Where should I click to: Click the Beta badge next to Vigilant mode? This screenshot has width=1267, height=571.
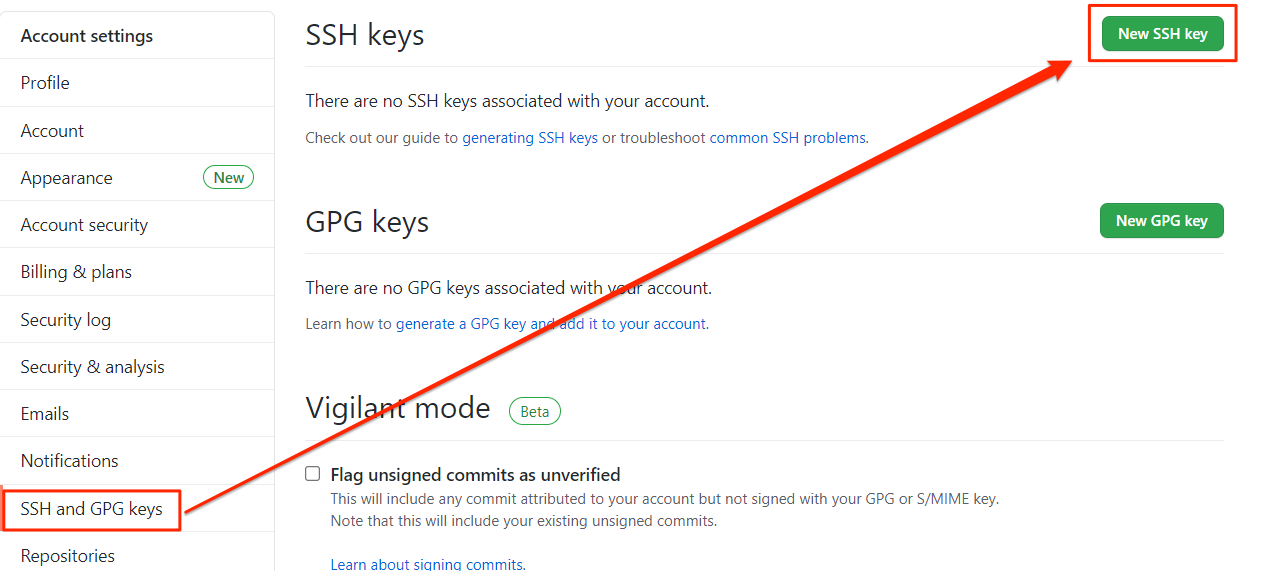point(535,412)
